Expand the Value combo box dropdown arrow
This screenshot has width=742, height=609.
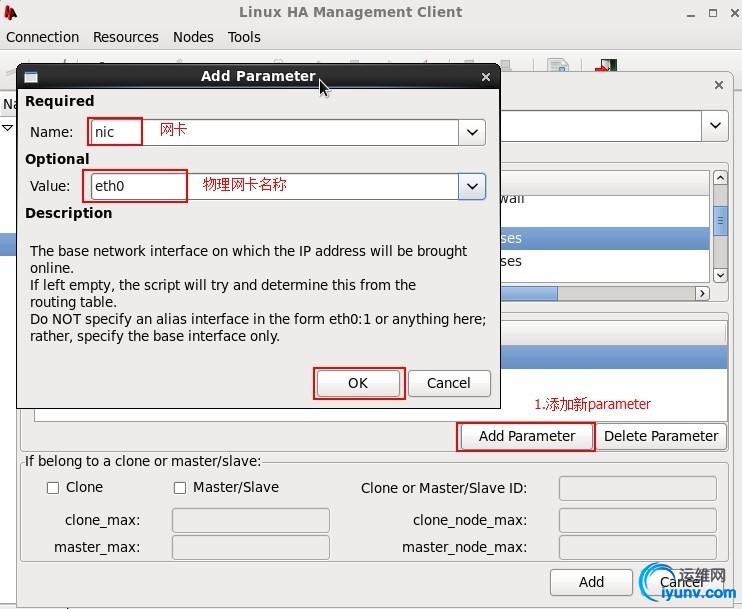click(x=472, y=186)
